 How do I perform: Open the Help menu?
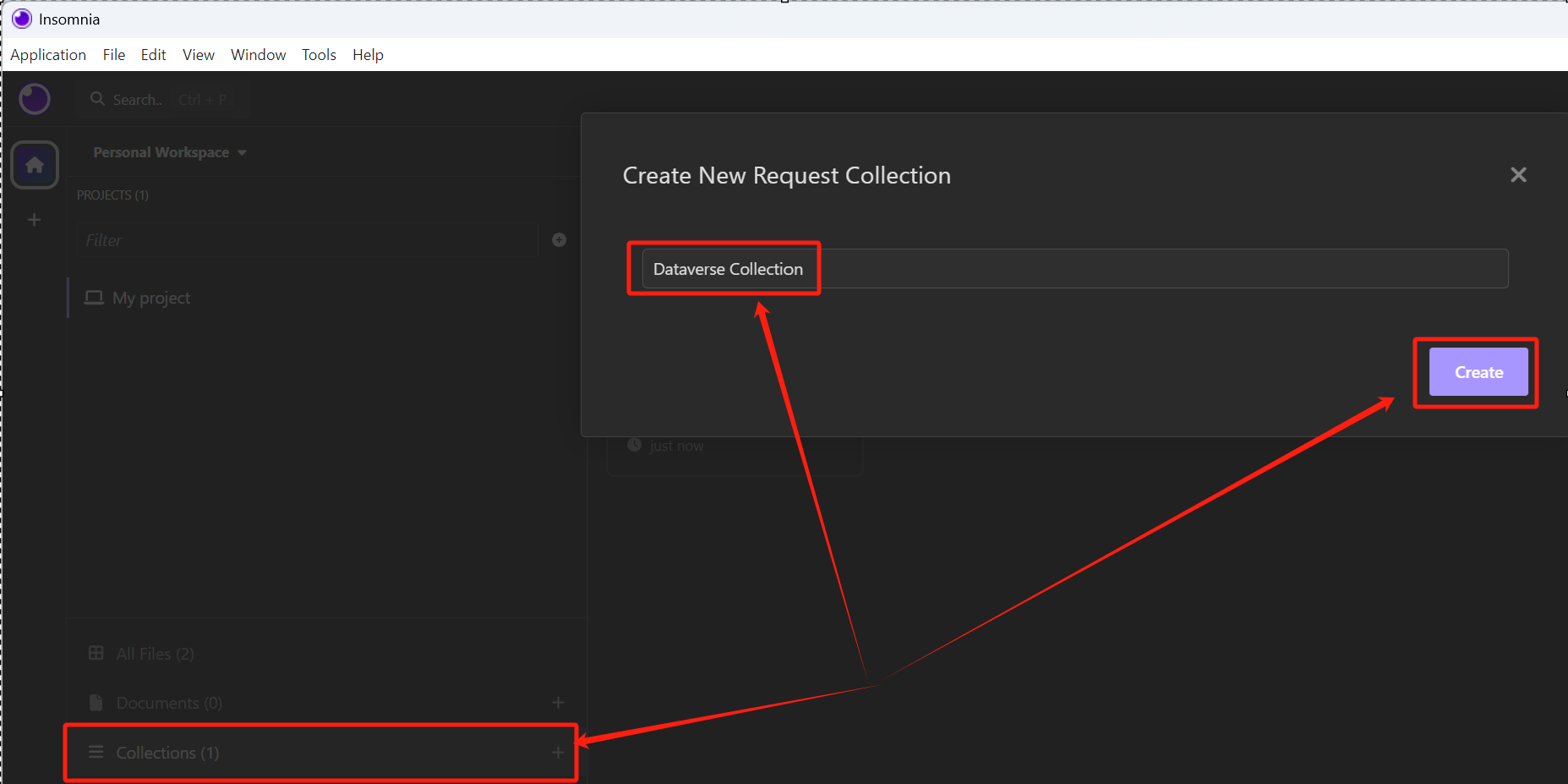pyautogui.click(x=368, y=55)
